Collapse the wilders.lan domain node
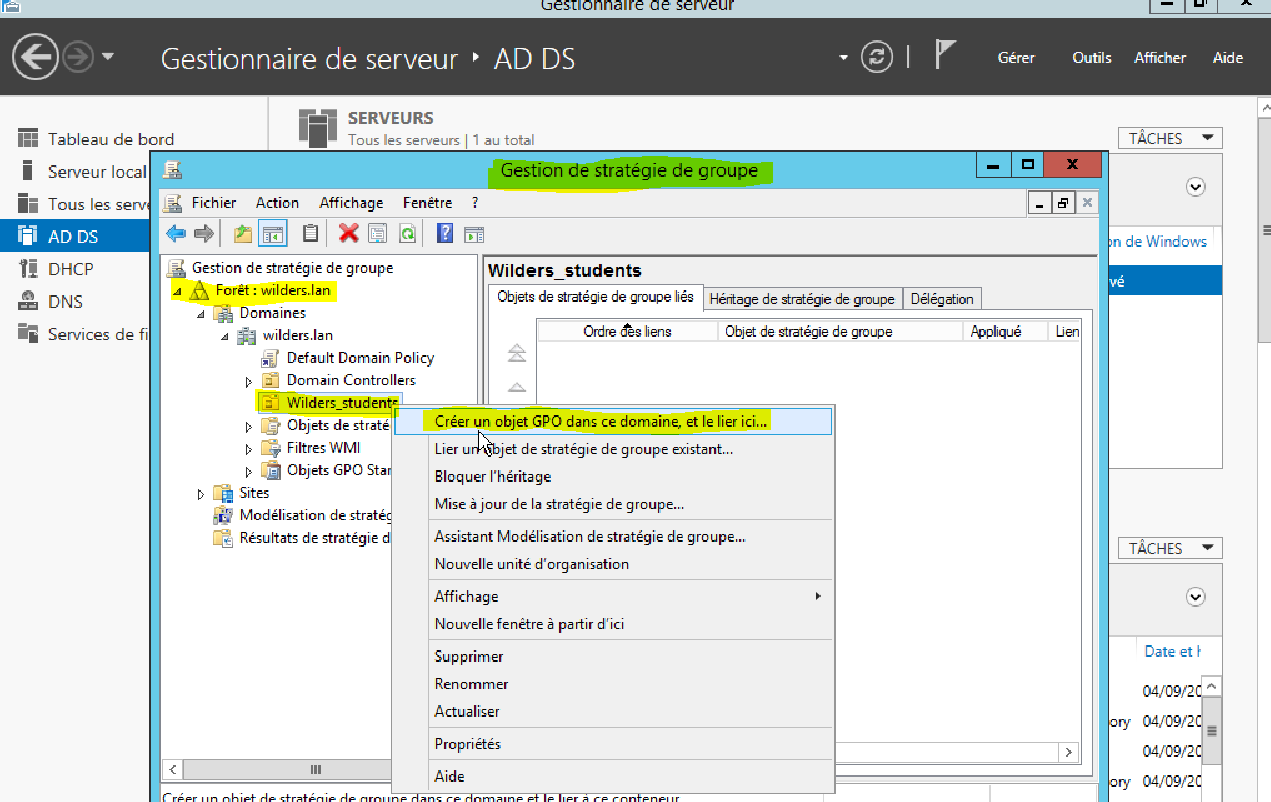Screen dimensions: 1271x802 point(225,335)
